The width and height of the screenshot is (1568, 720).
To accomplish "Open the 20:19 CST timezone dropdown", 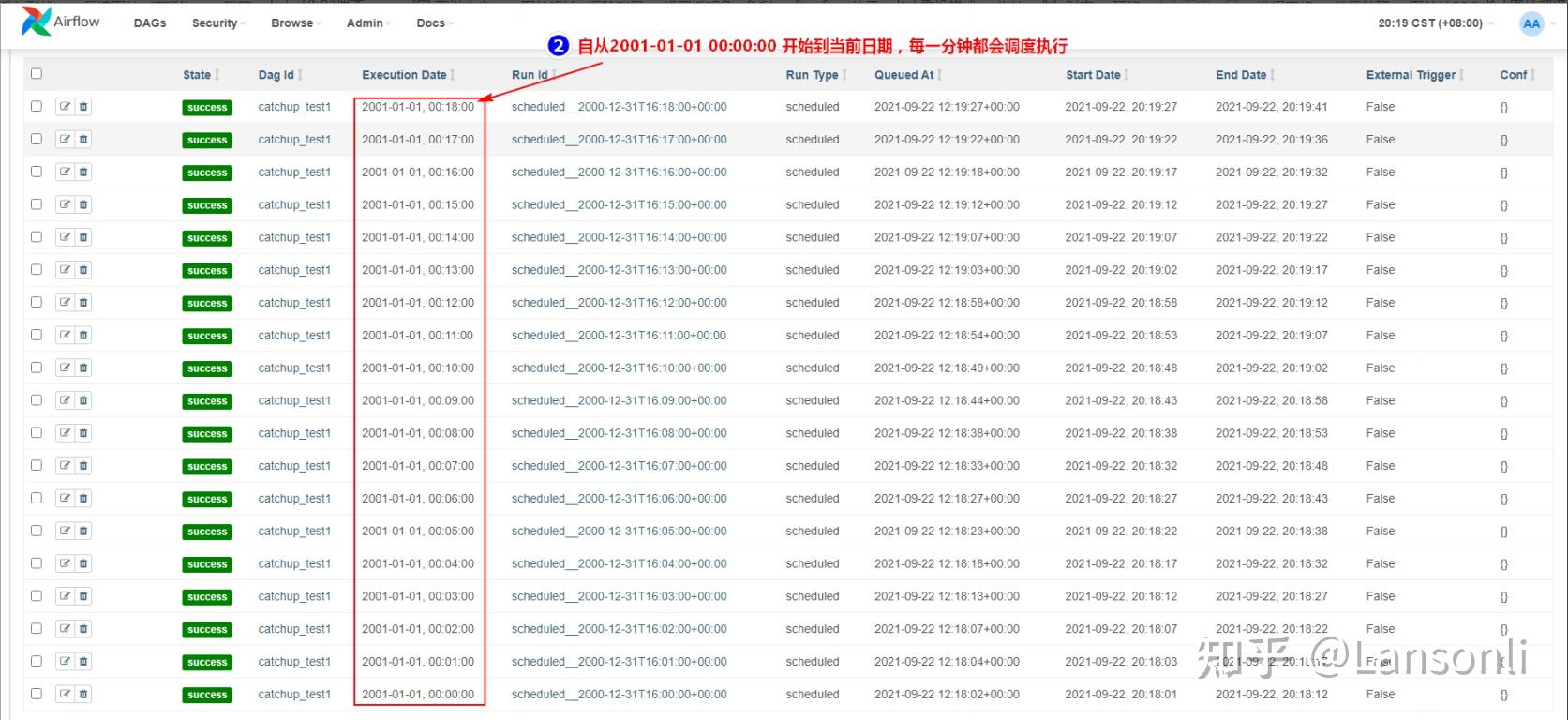I will pos(1436,23).
